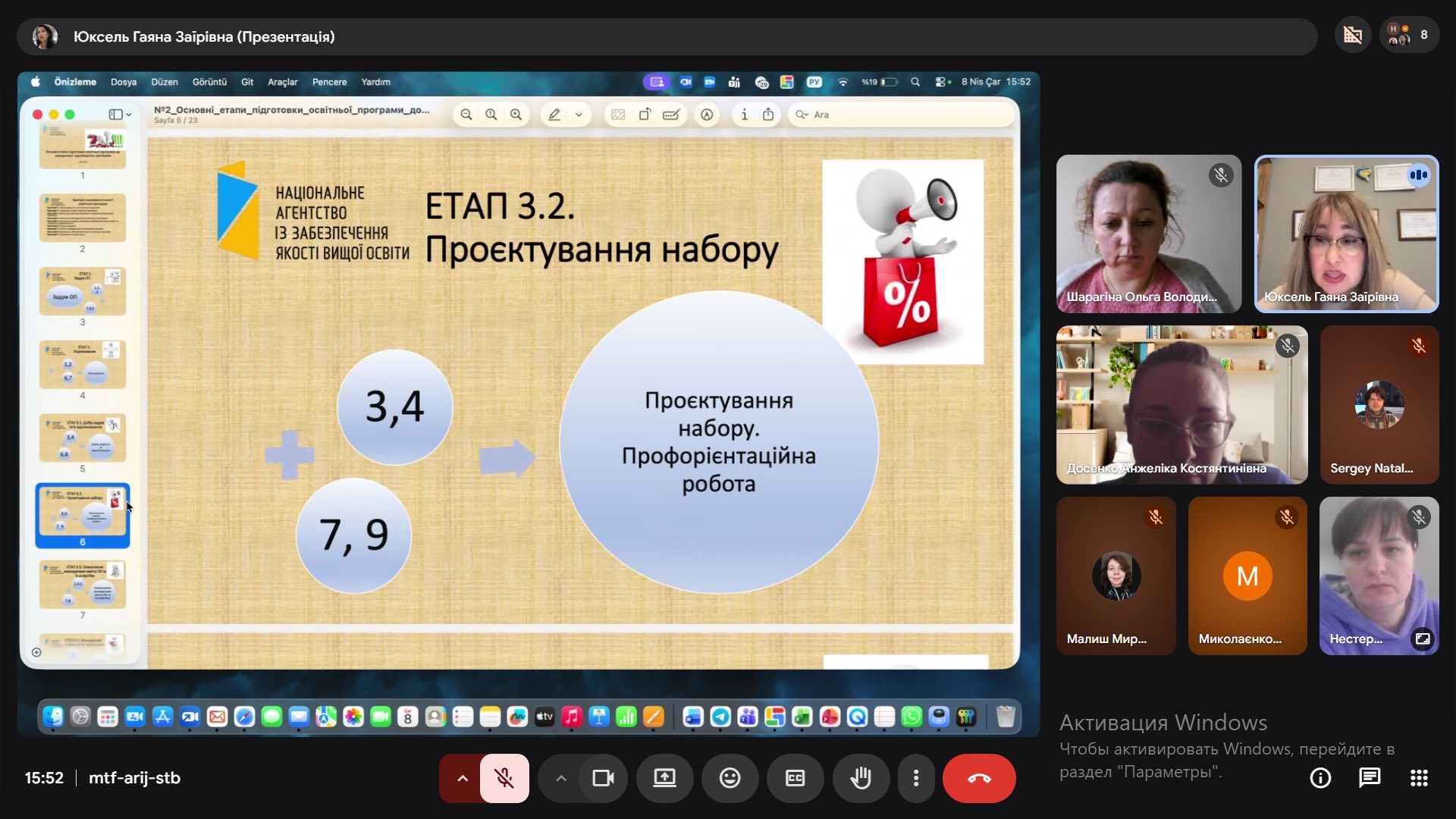Open the emoji reactions button
Image resolution: width=1456 pixels, height=819 pixels.
click(730, 778)
